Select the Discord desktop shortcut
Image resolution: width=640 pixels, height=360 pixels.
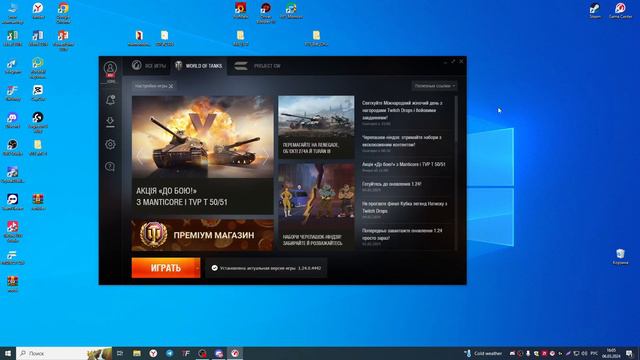point(13,121)
